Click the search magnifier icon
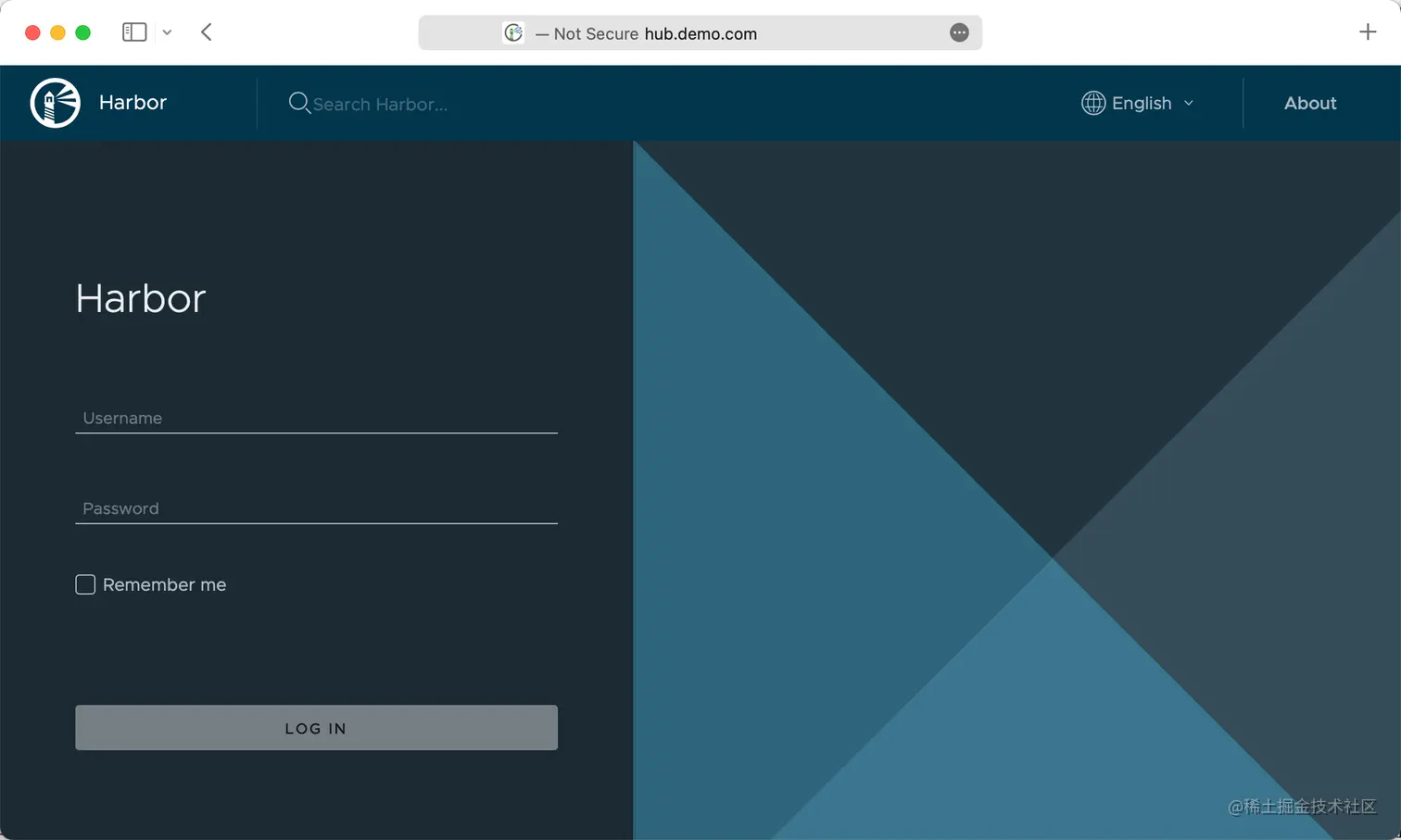 pyautogui.click(x=298, y=103)
